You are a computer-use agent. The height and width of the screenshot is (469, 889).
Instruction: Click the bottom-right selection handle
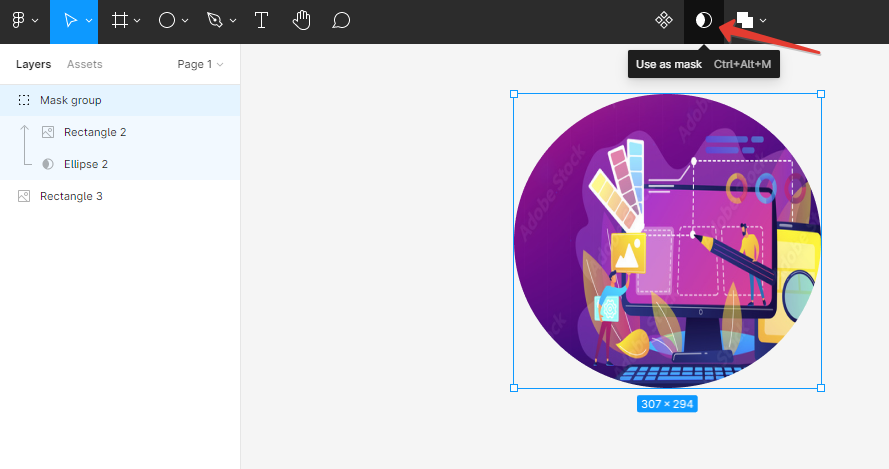pos(821,388)
